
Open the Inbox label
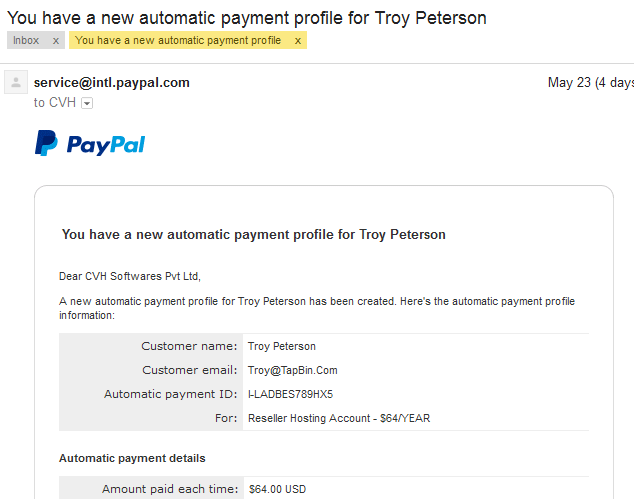pos(26,40)
